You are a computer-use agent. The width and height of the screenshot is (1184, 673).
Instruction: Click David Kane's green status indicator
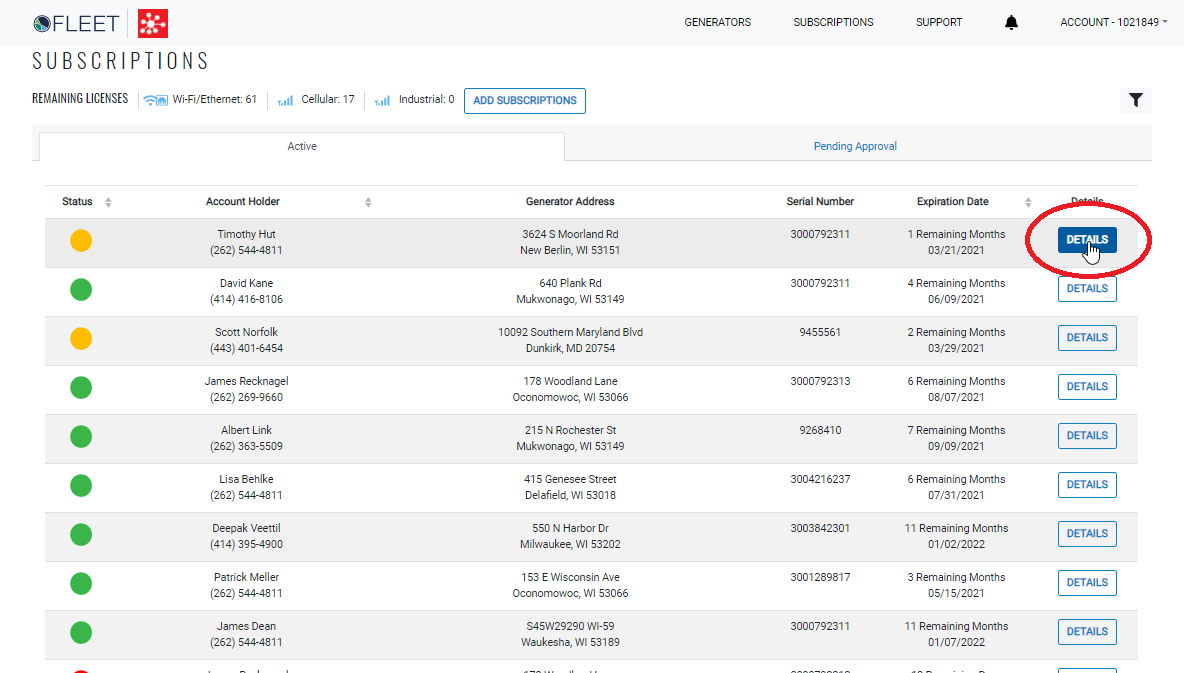(x=81, y=290)
